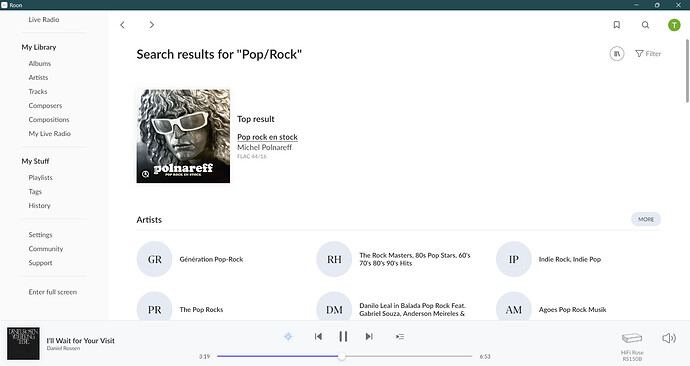Click the My Library heading
Screen dimensions: 690x366
[39, 47]
